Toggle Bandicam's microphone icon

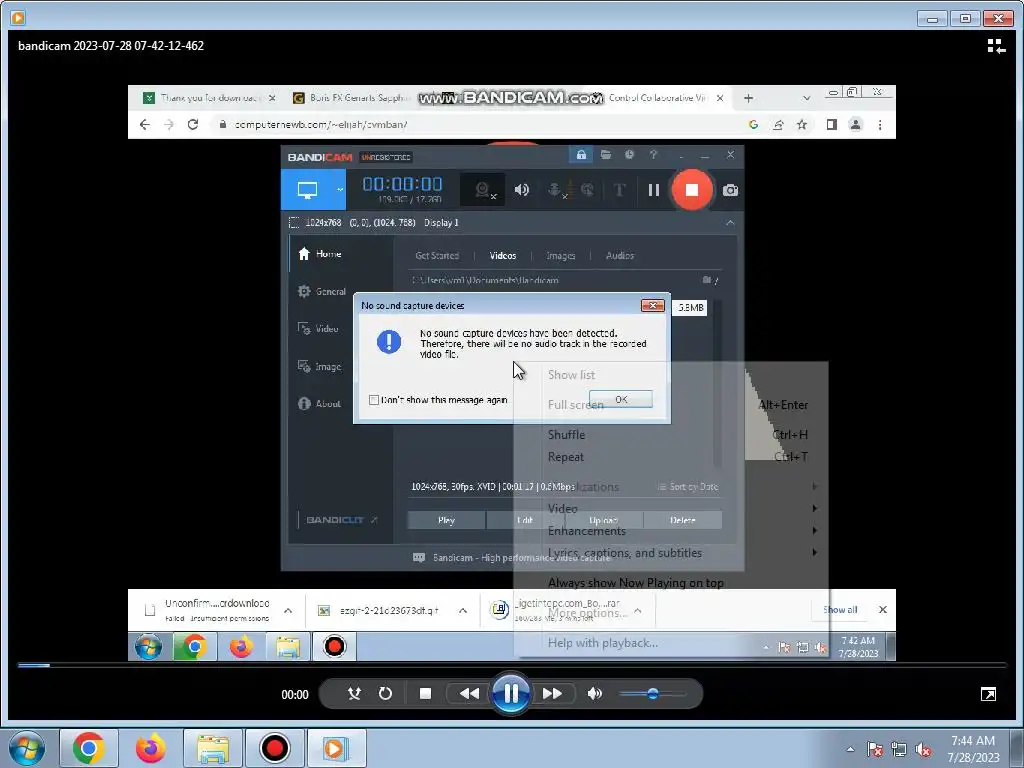(x=555, y=190)
